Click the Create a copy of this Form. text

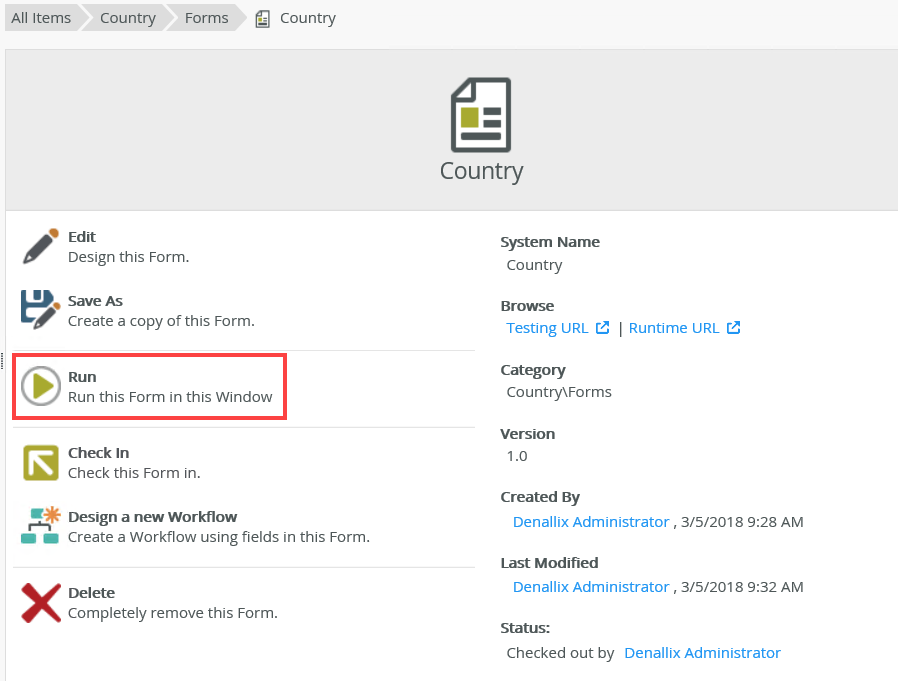click(162, 321)
